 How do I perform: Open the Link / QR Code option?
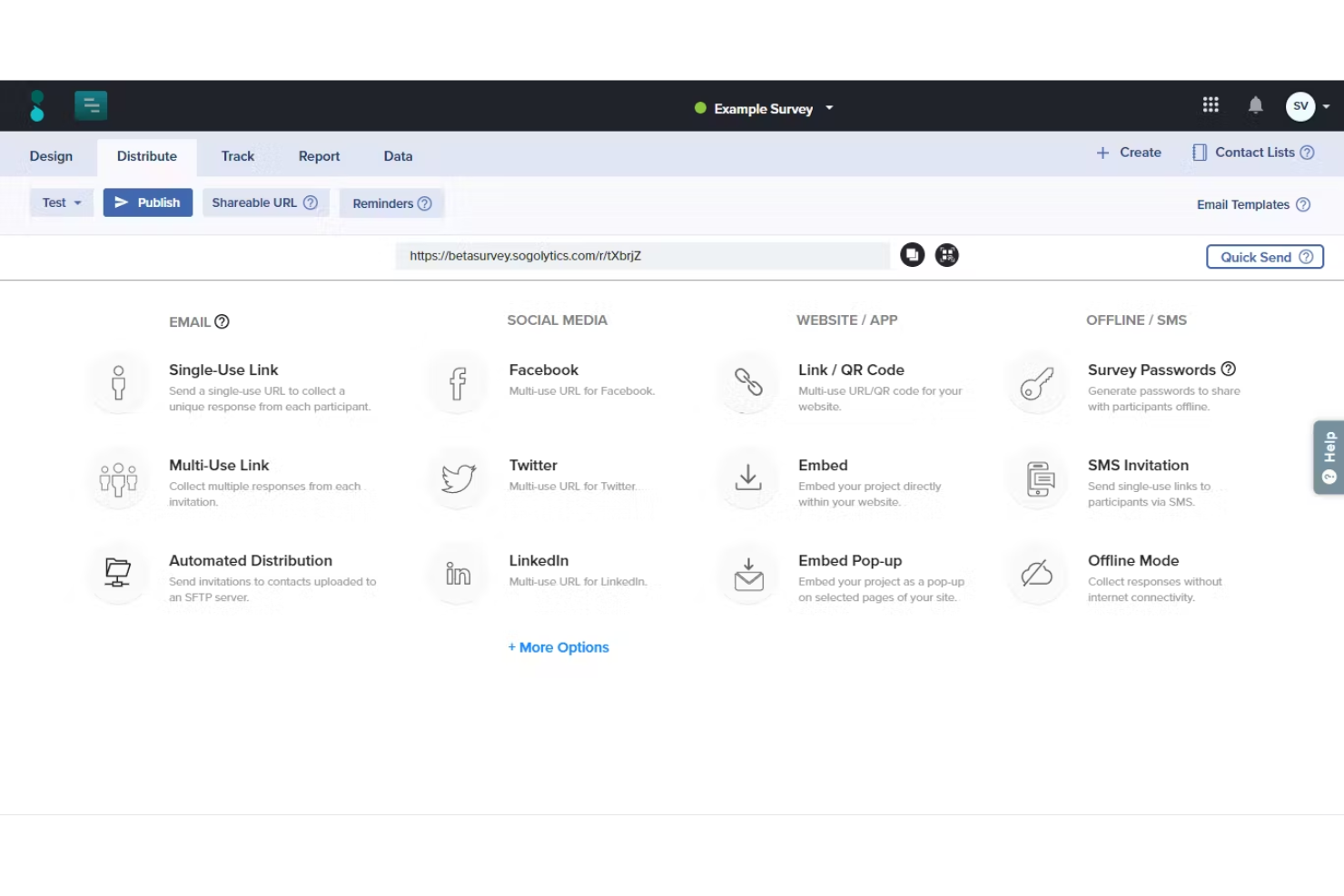[747, 382]
